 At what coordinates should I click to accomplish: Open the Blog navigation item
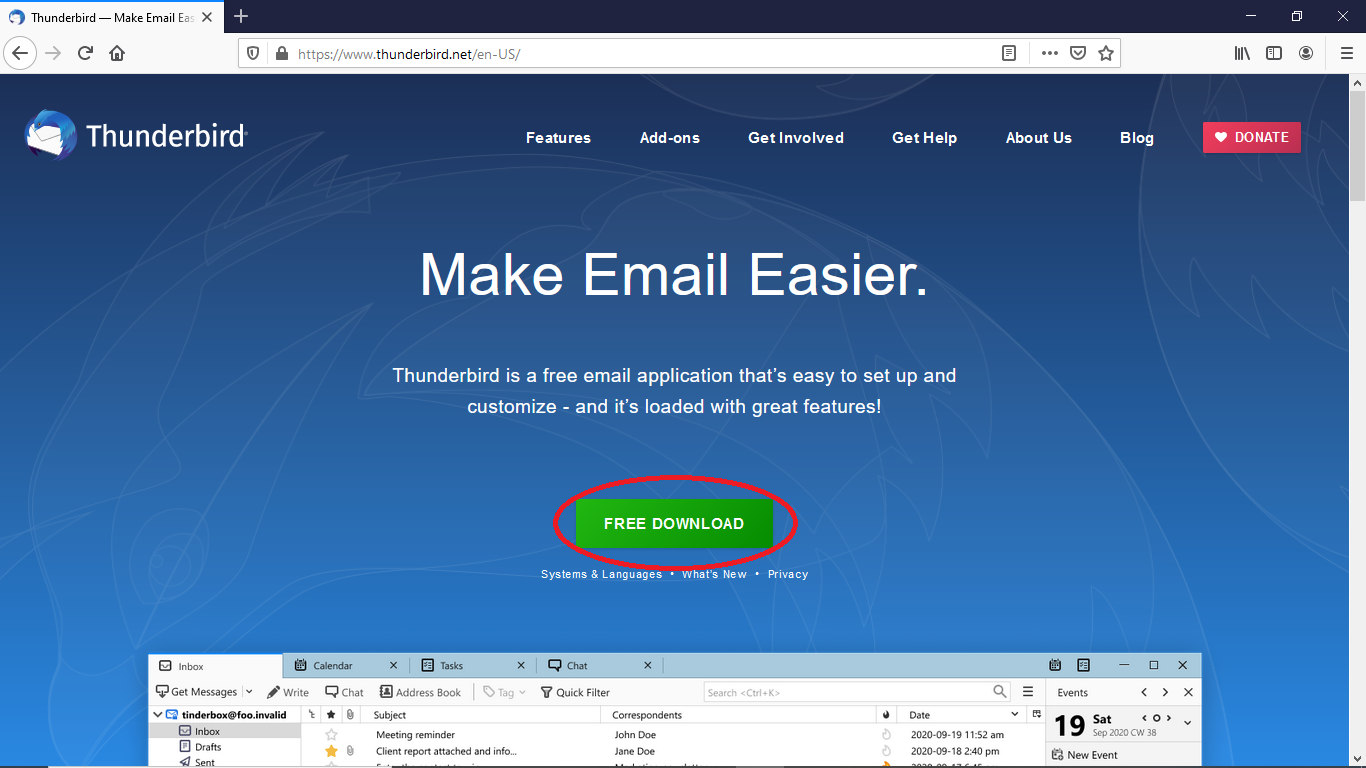click(x=1137, y=138)
